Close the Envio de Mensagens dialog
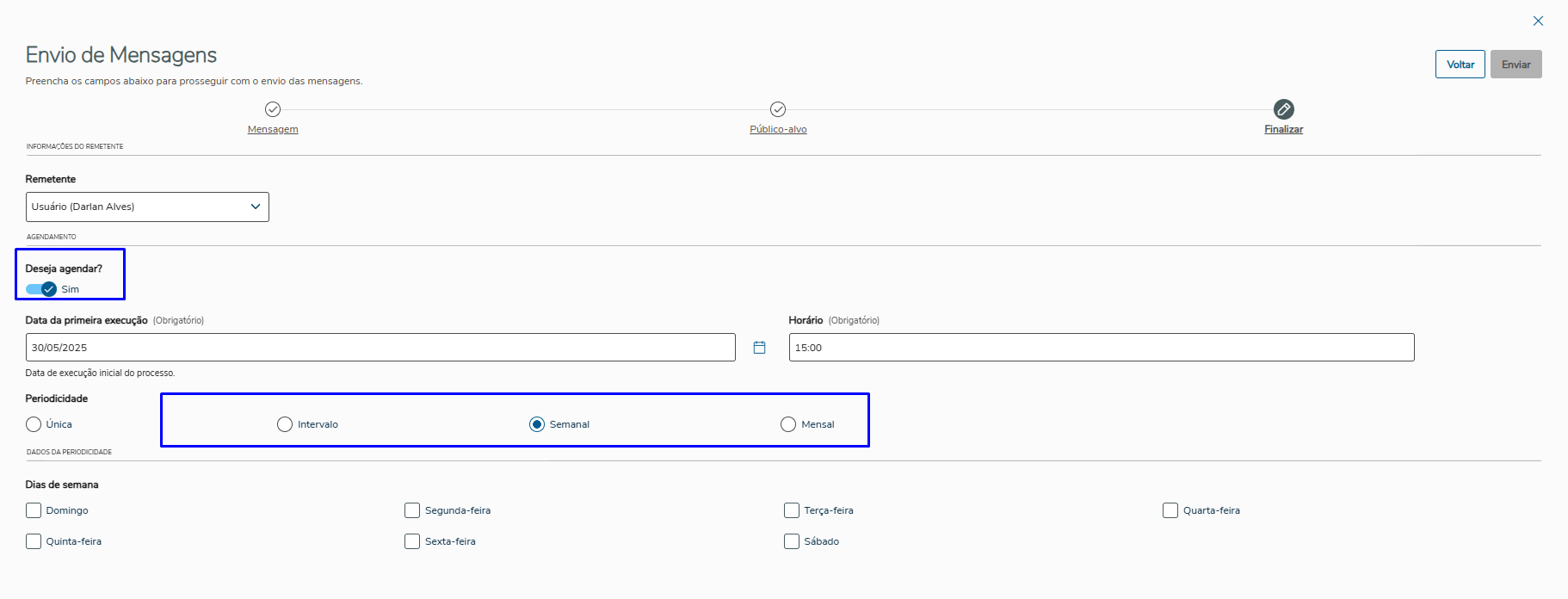 1538,21
